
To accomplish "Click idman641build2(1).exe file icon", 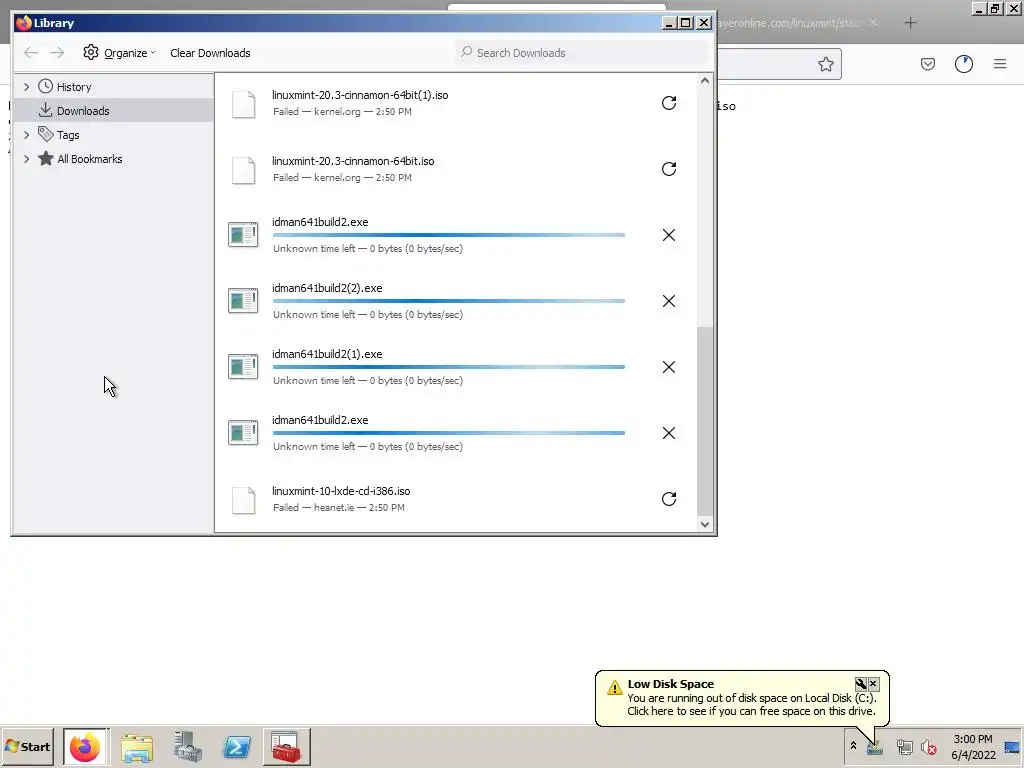I will click(x=243, y=367).
